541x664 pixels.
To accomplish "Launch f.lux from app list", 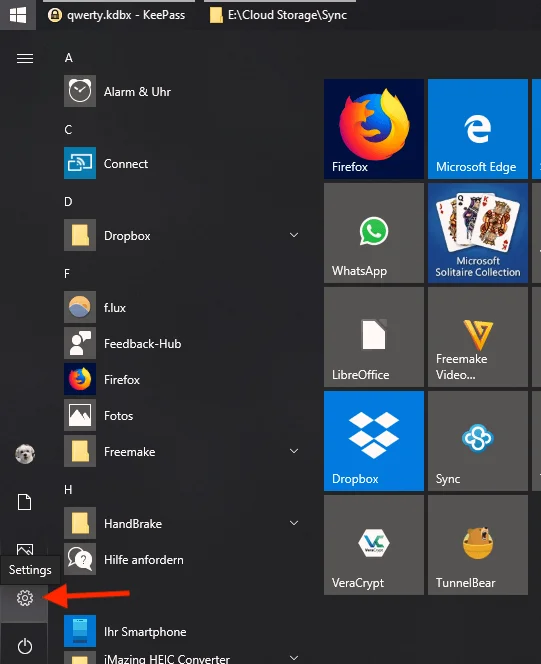I will [x=182, y=307].
